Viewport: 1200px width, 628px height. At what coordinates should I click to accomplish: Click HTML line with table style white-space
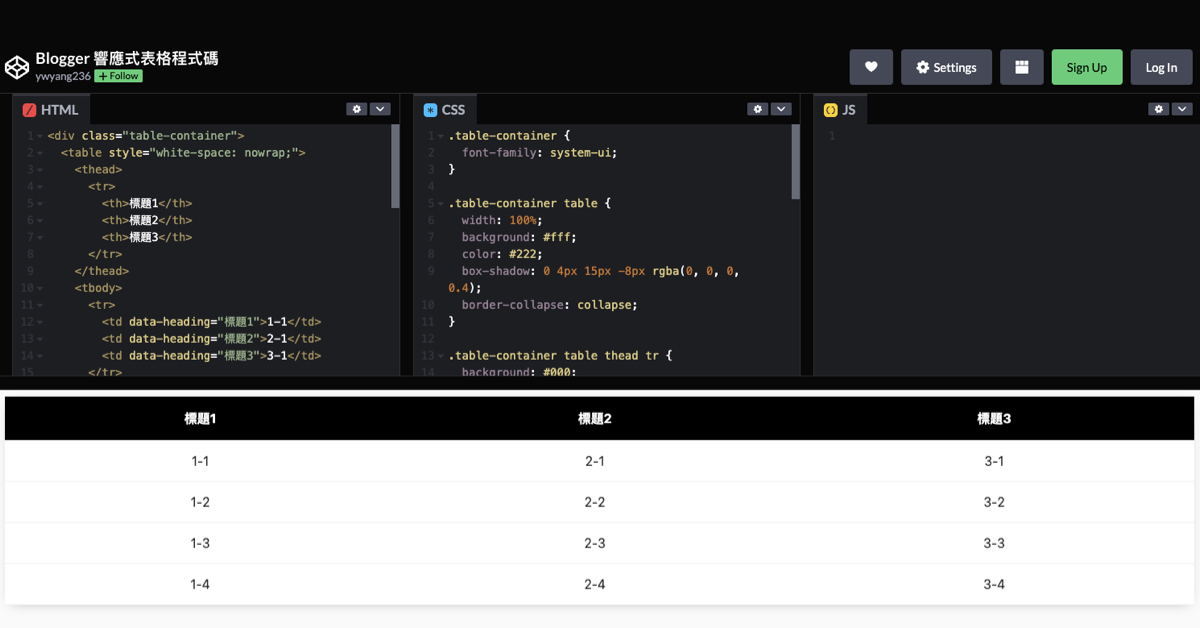[x=183, y=153]
